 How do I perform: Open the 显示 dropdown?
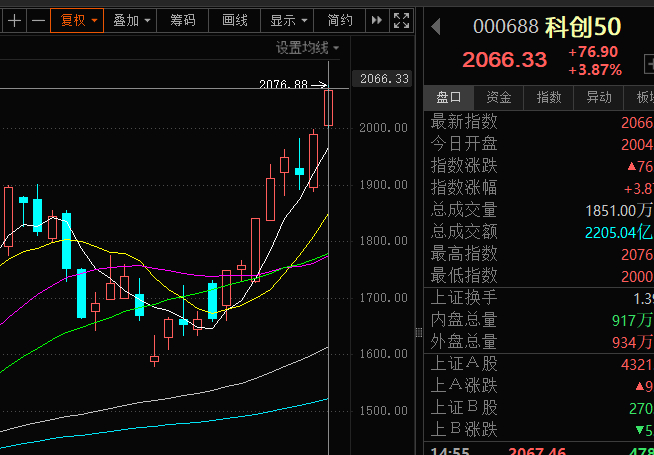click(287, 20)
